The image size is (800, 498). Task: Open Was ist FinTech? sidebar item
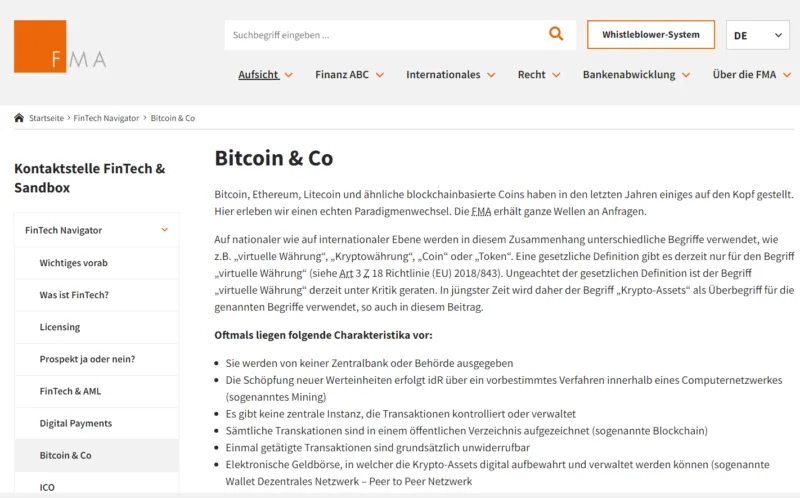click(x=74, y=295)
